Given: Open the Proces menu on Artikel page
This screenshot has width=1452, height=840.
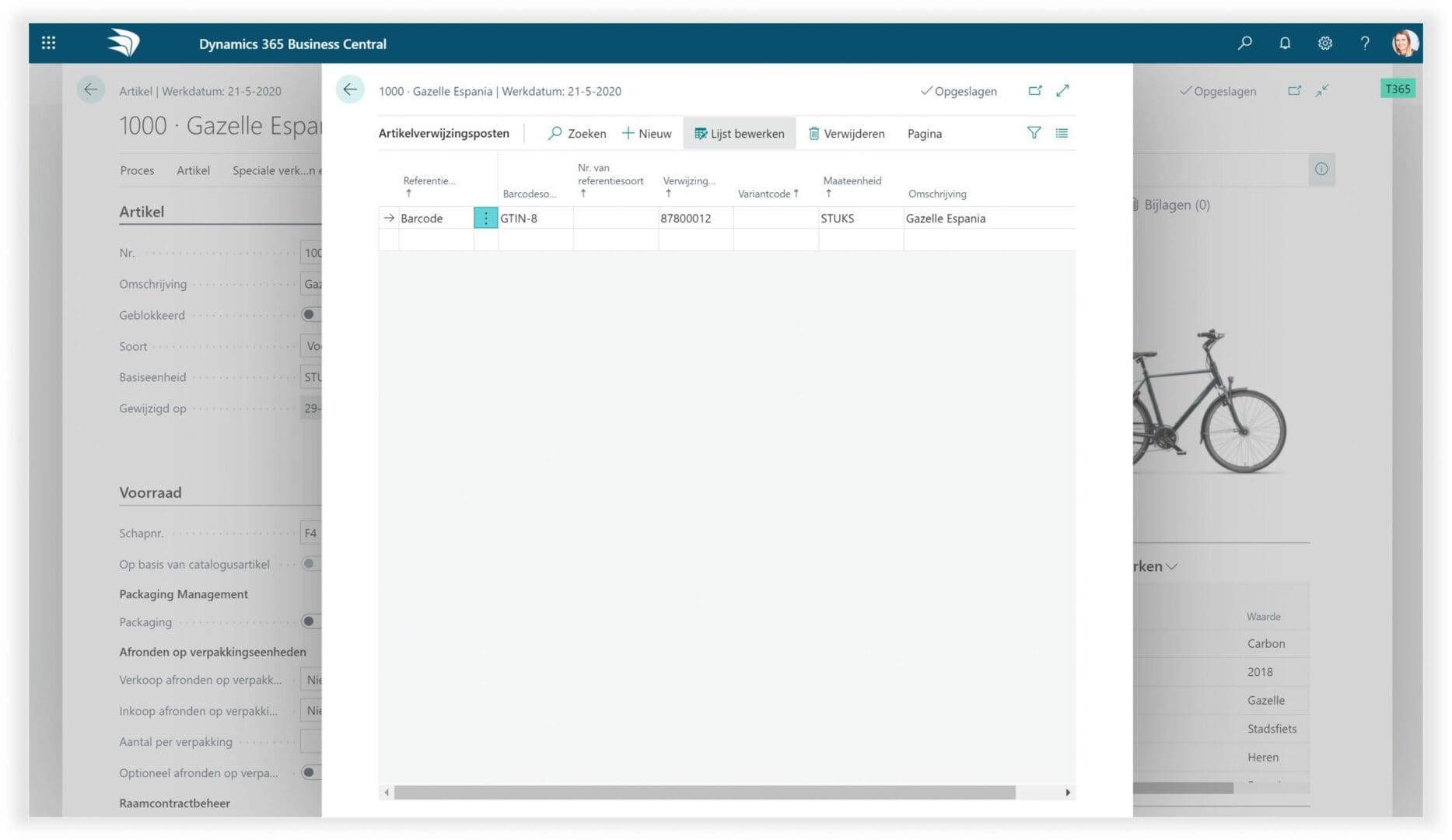Looking at the screenshot, I should (137, 170).
